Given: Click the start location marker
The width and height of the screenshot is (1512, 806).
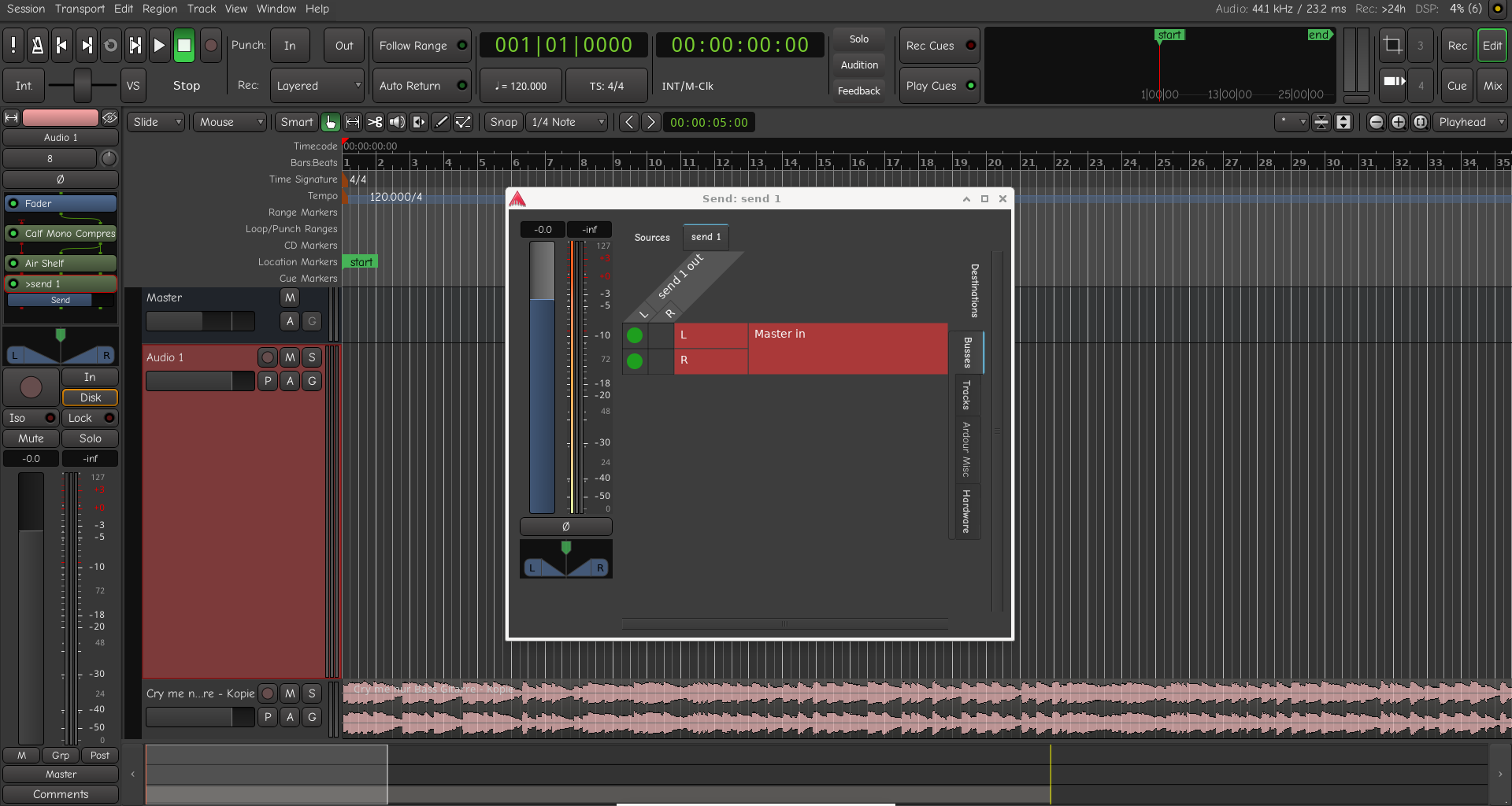Looking at the screenshot, I should tap(361, 262).
